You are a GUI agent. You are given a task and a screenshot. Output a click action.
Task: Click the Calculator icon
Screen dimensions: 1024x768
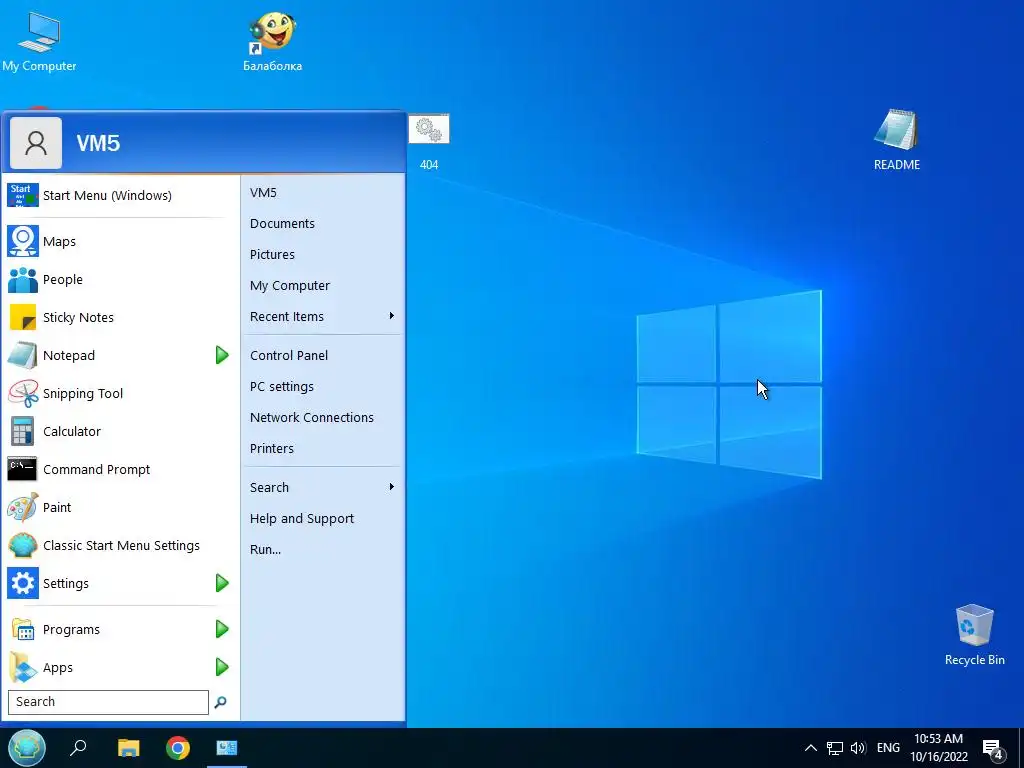click(x=23, y=431)
